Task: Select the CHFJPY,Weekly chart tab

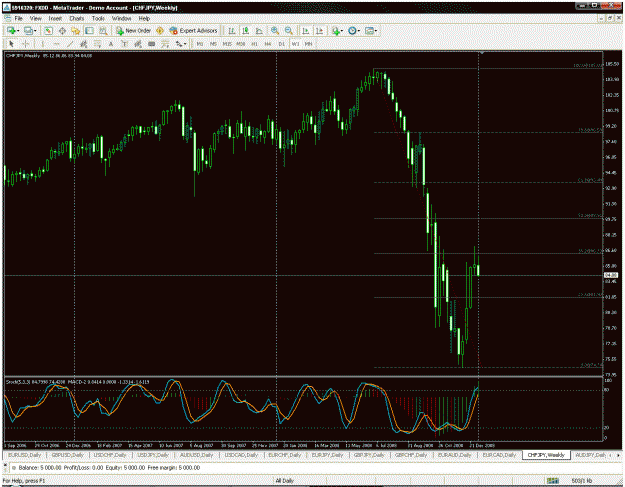Action: tap(546, 455)
